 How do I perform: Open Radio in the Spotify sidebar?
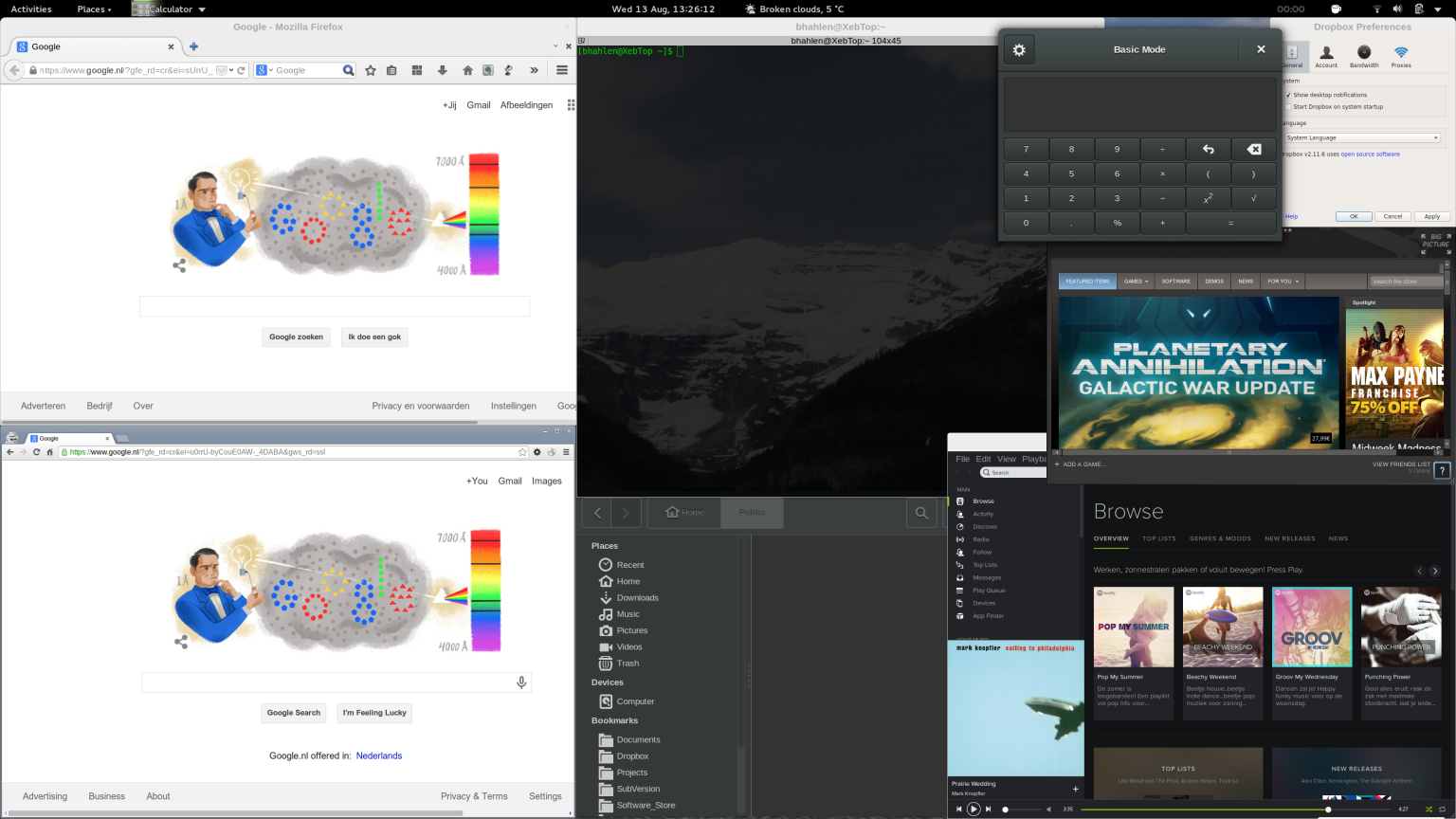[980, 539]
